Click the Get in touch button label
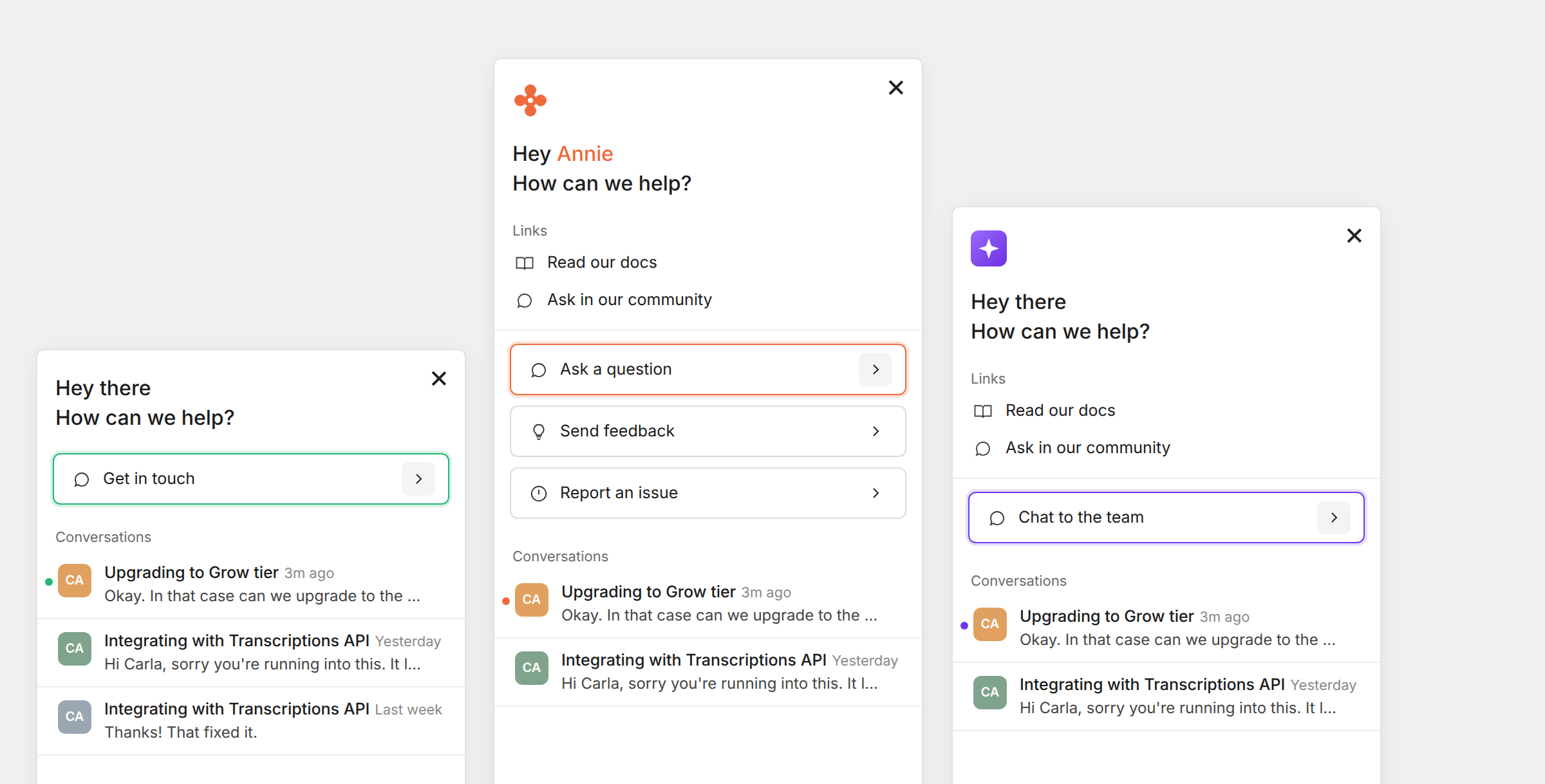The image size is (1545, 784). (x=149, y=479)
